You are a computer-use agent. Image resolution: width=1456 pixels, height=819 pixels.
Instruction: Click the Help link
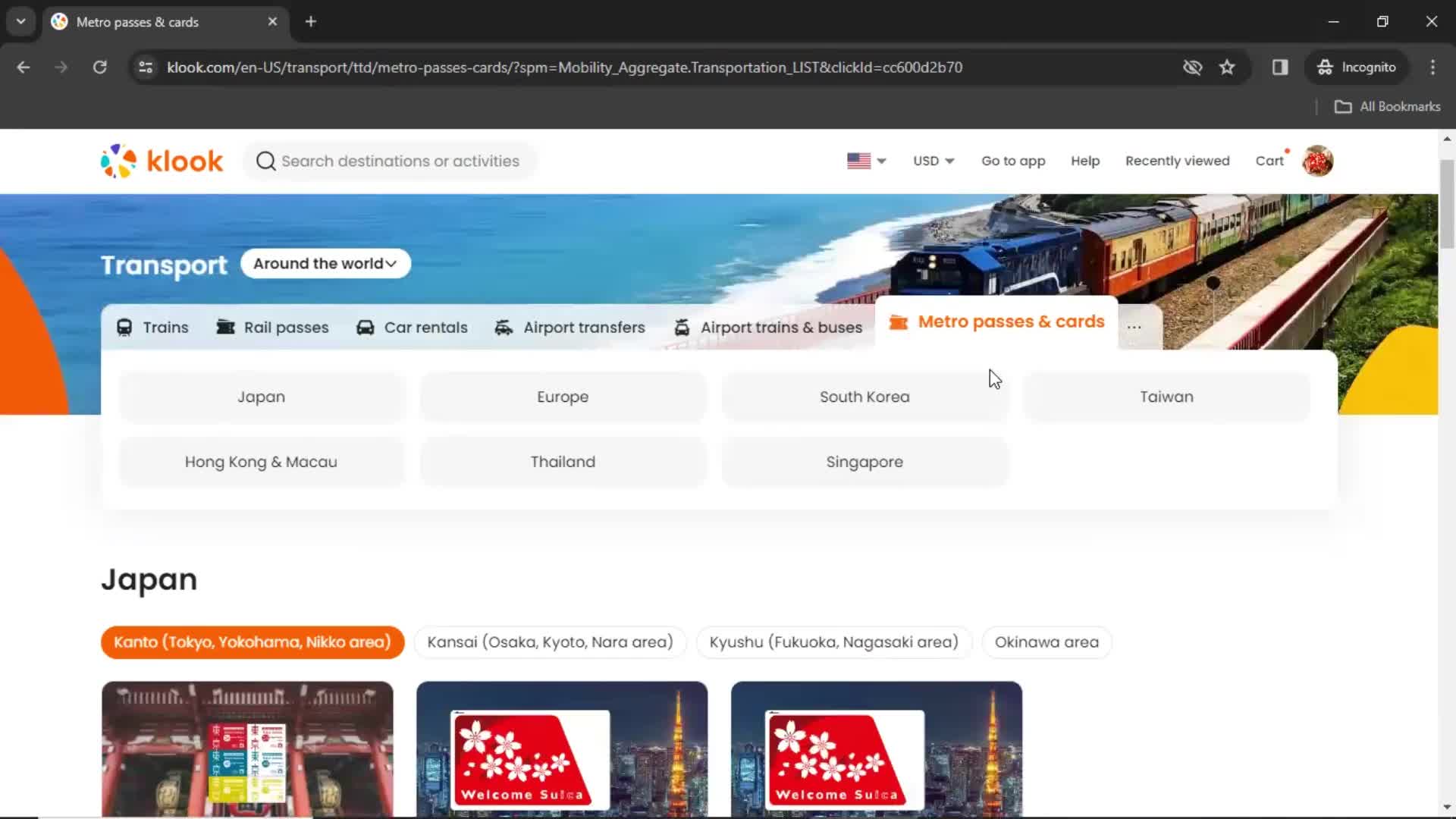(1085, 161)
